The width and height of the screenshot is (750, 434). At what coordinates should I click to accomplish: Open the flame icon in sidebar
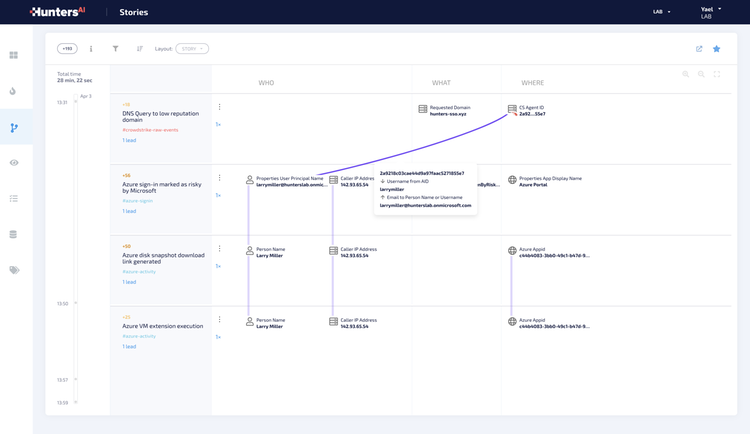pos(13,91)
